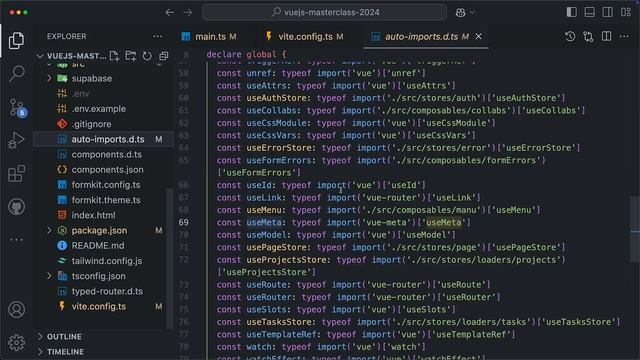Click 'declare global' sticky scroll header
Viewport: 640px width, 360px height.
click(x=246, y=54)
